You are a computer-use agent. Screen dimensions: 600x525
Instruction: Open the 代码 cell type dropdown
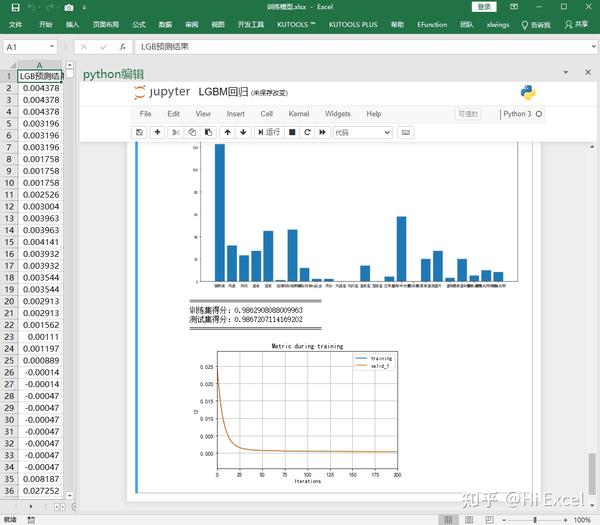coord(363,133)
